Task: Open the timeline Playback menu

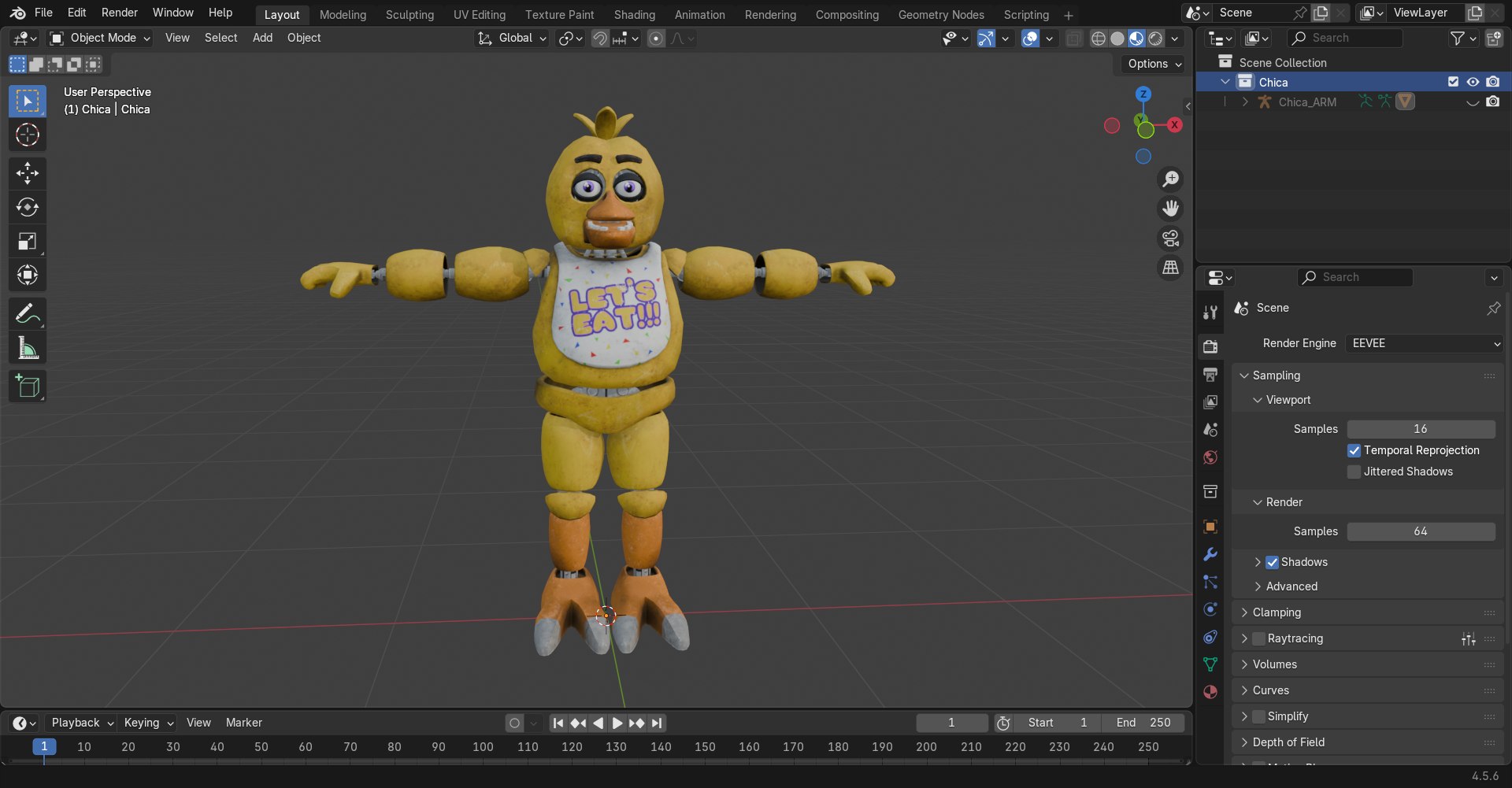Action: tap(82, 723)
